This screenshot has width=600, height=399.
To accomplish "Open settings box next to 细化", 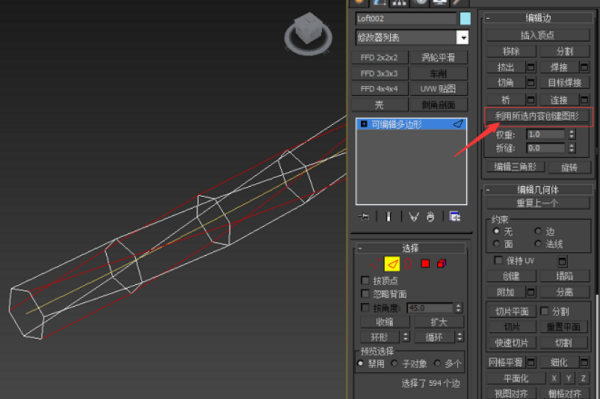I will coord(584,362).
